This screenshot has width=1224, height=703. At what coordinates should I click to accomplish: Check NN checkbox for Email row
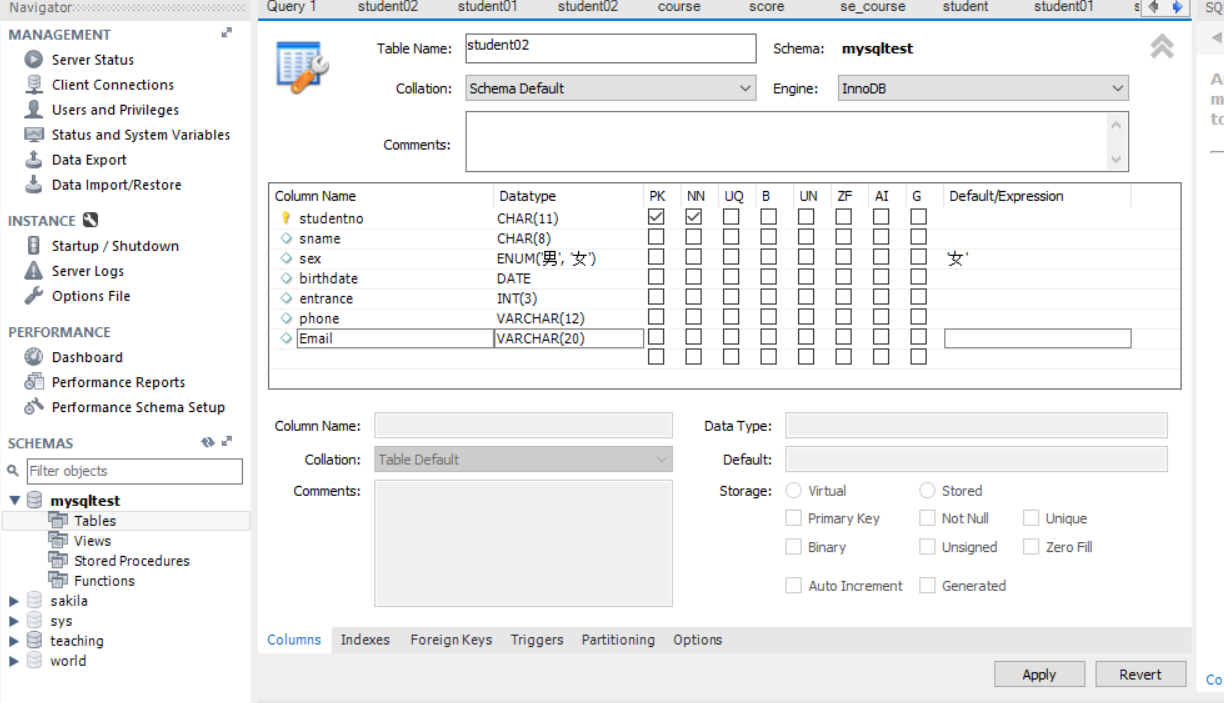694,337
